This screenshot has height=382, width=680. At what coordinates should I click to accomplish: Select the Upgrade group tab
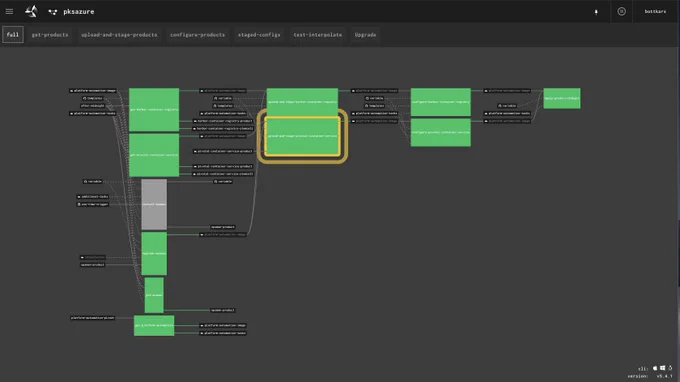[365, 35]
